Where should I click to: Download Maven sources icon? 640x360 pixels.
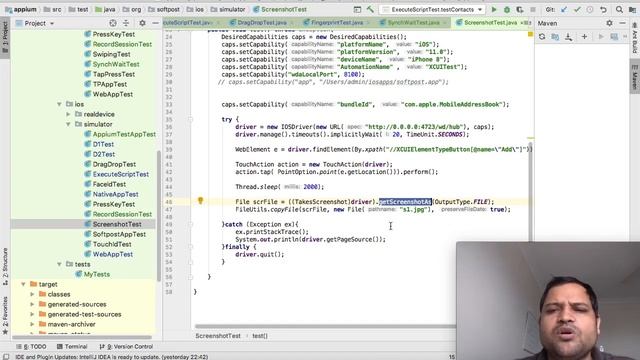click(x=568, y=37)
